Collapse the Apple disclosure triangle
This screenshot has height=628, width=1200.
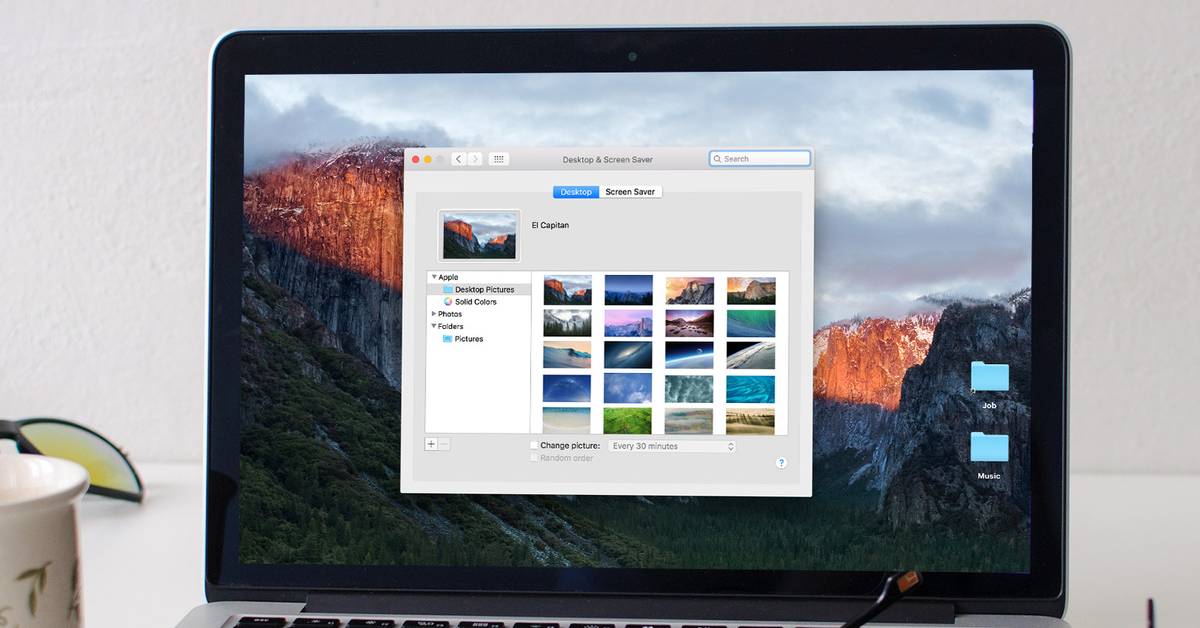[433, 277]
